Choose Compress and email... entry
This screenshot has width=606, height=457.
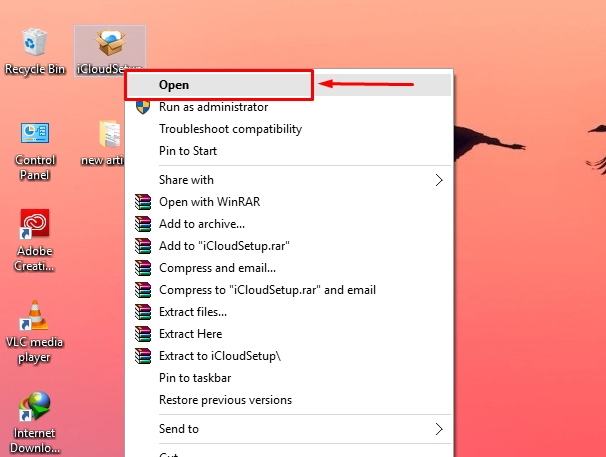click(x=217, y=268)
